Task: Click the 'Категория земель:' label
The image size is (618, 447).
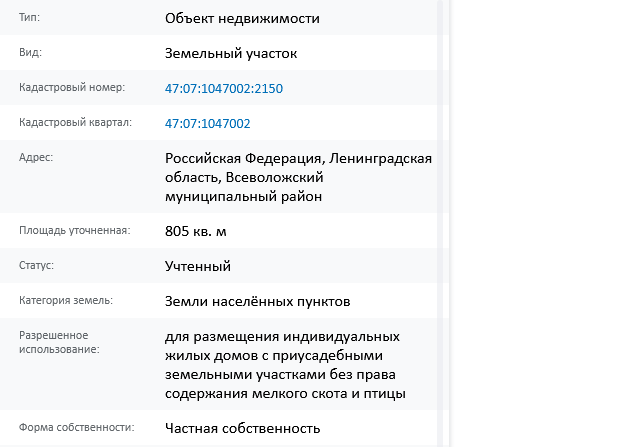Action: point(66,300)
